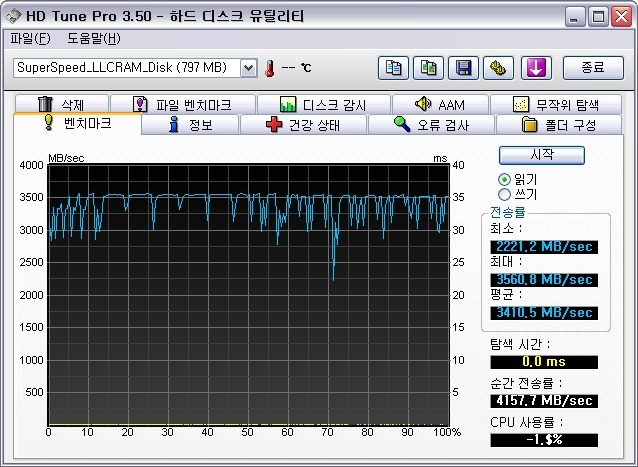
Task: Click the 0.0 ms access time value
Action: point(544,362)
